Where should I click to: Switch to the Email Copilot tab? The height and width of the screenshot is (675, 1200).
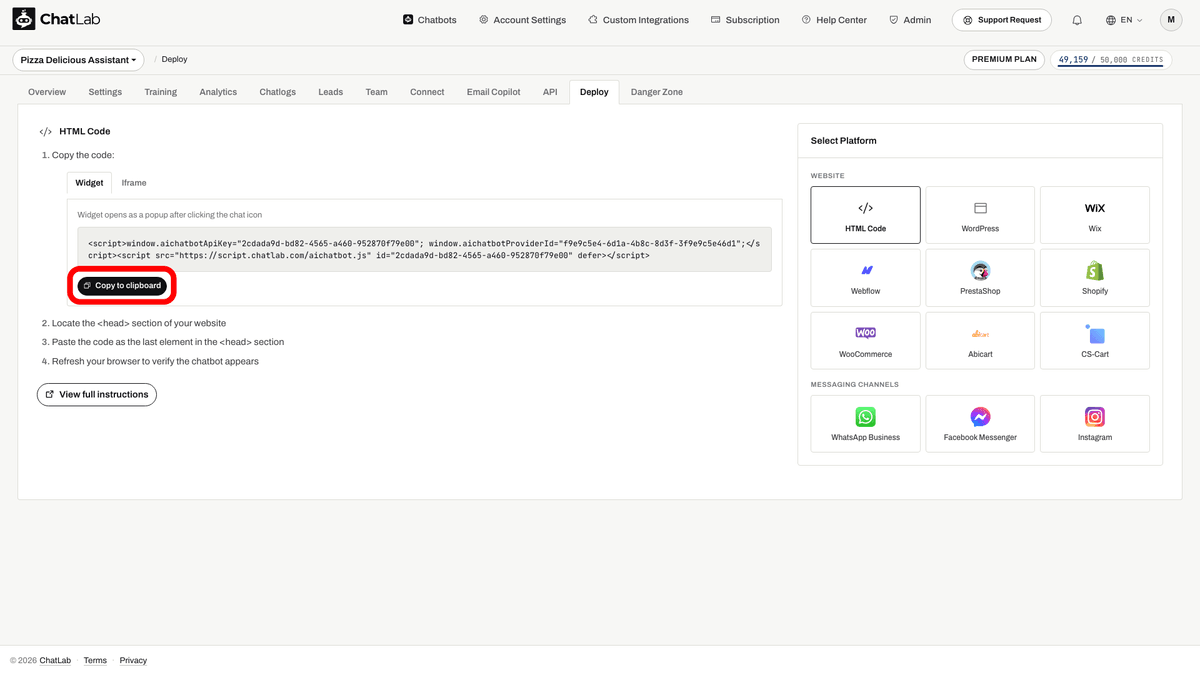coord(494,92)
